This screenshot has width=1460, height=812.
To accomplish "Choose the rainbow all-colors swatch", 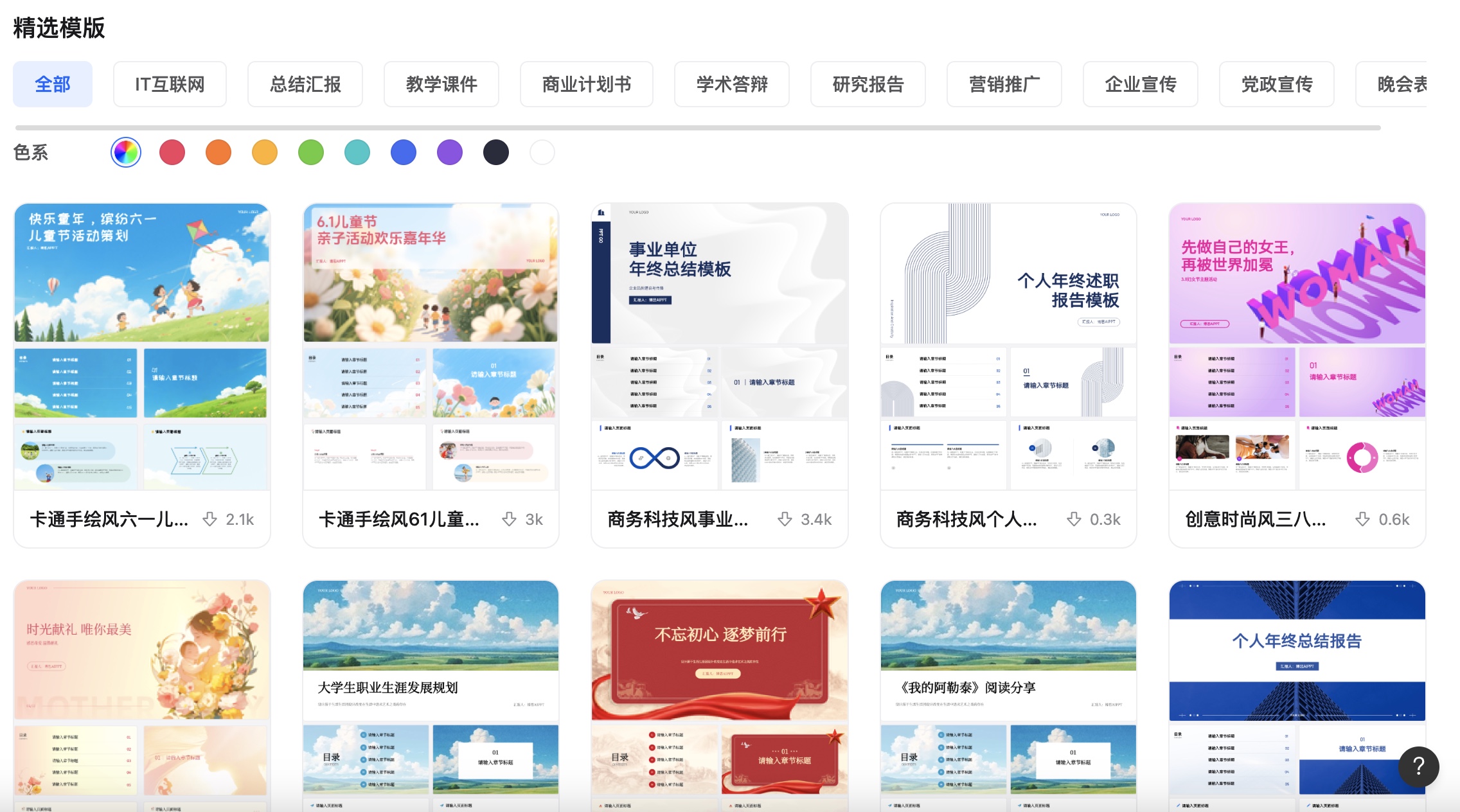I will tap(126, 152).
